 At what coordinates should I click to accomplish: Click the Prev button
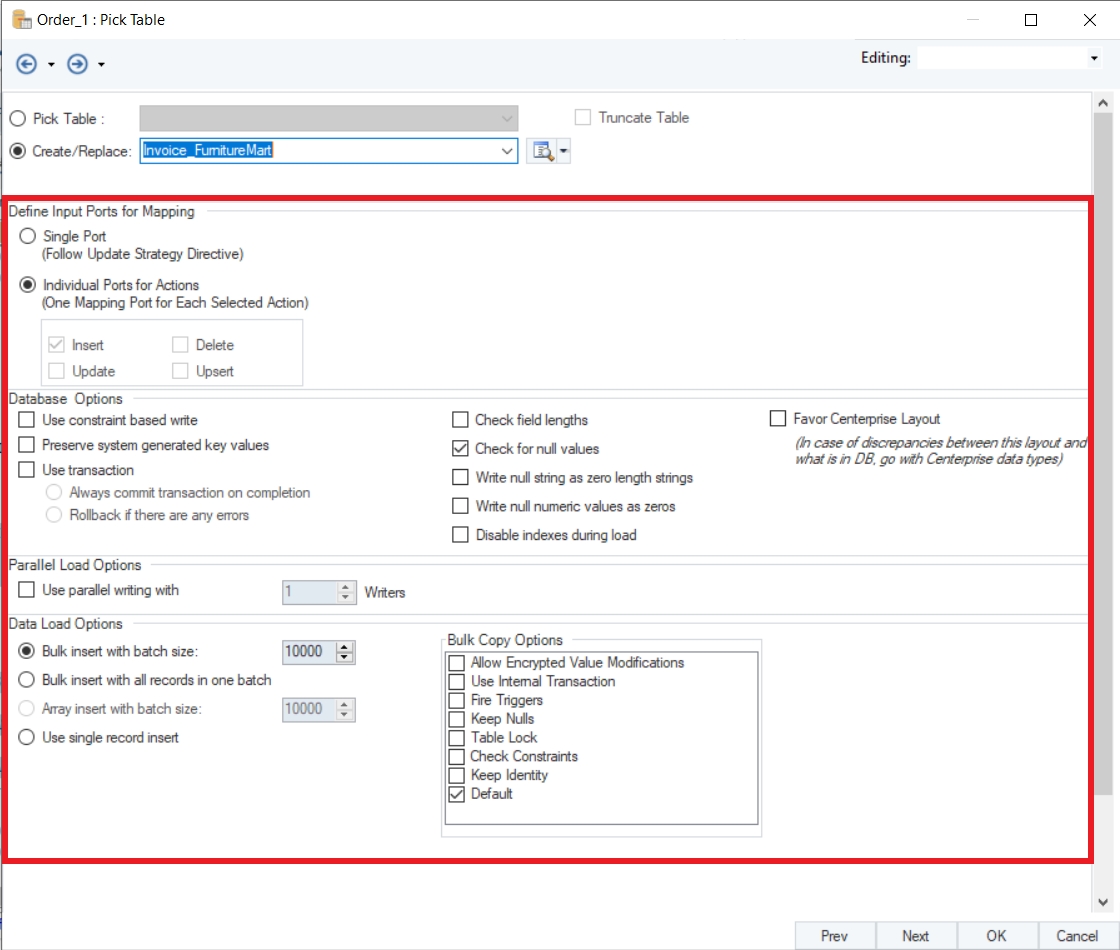point(834,936)
